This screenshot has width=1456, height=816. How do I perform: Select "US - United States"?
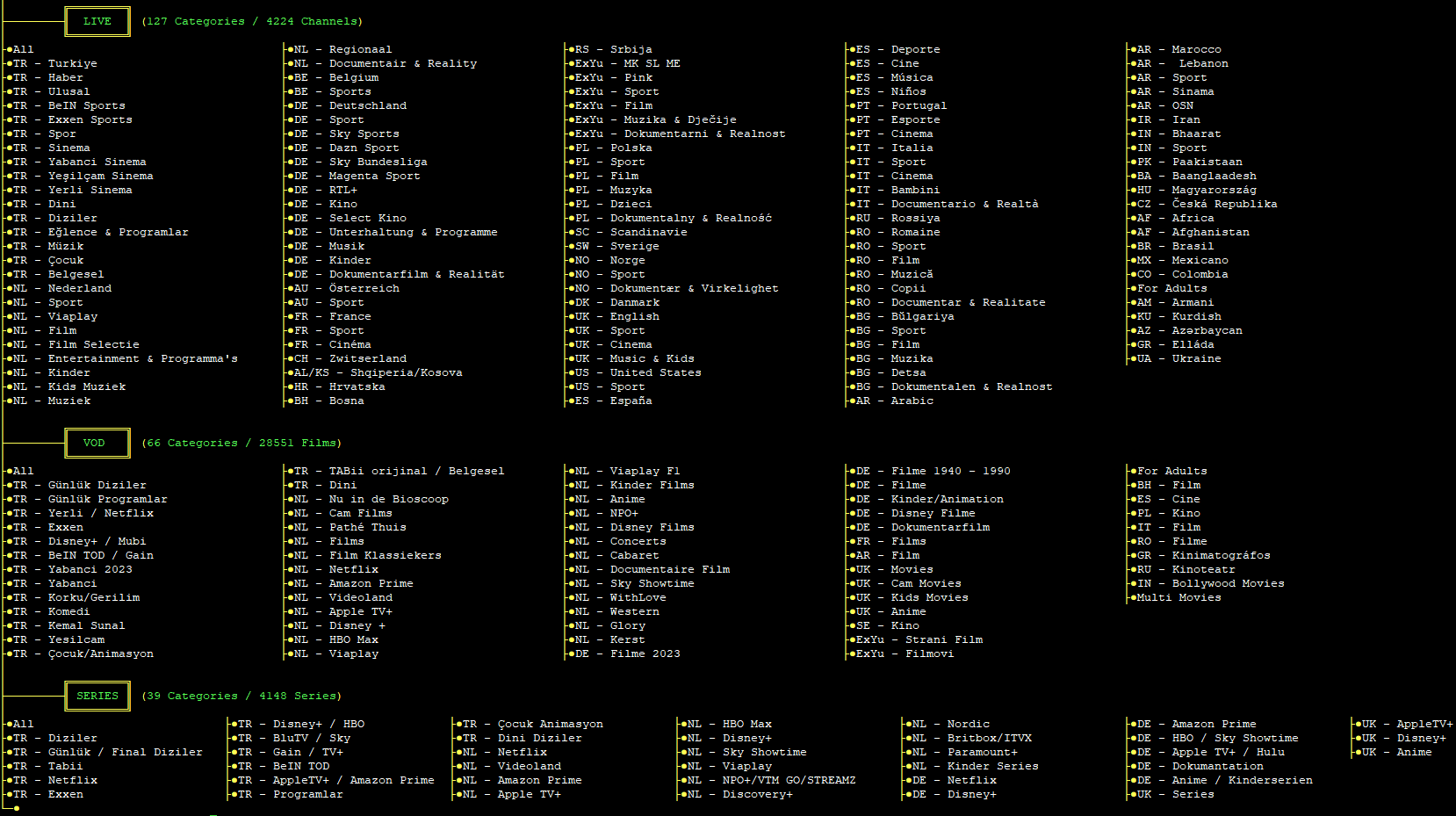tap(638, 372)
